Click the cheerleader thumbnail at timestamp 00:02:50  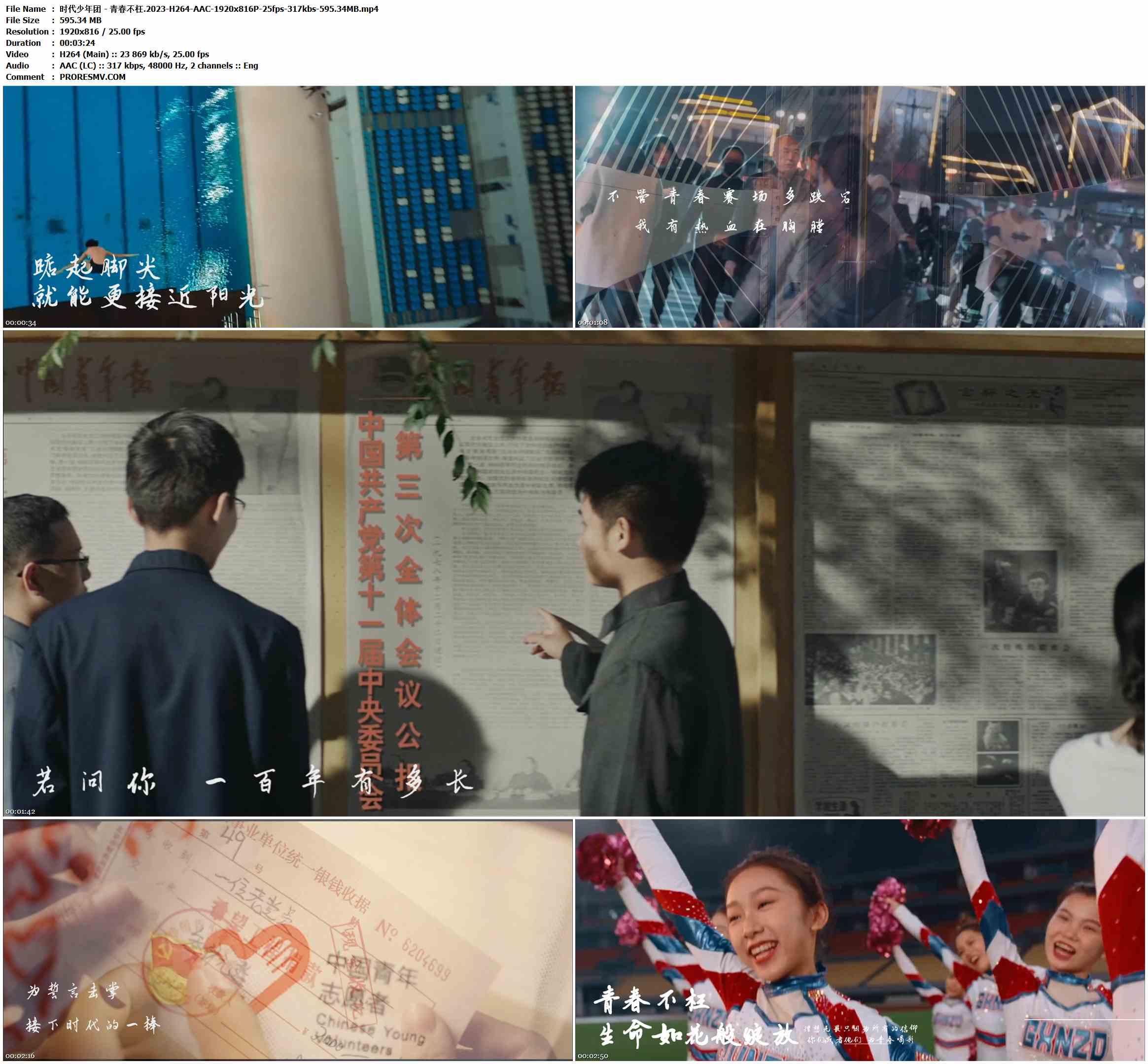(x=860, y=940)
